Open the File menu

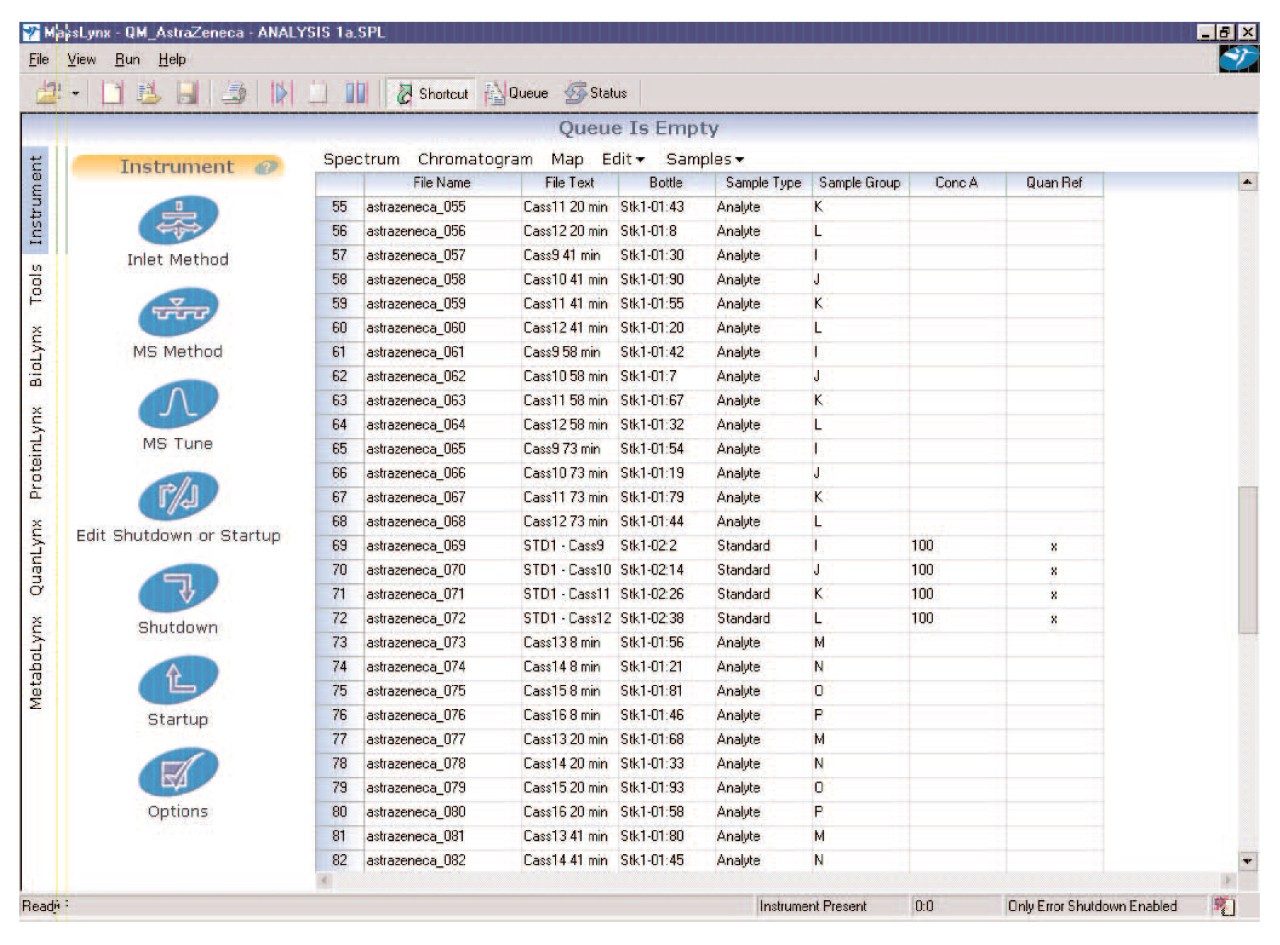(38, 60)
